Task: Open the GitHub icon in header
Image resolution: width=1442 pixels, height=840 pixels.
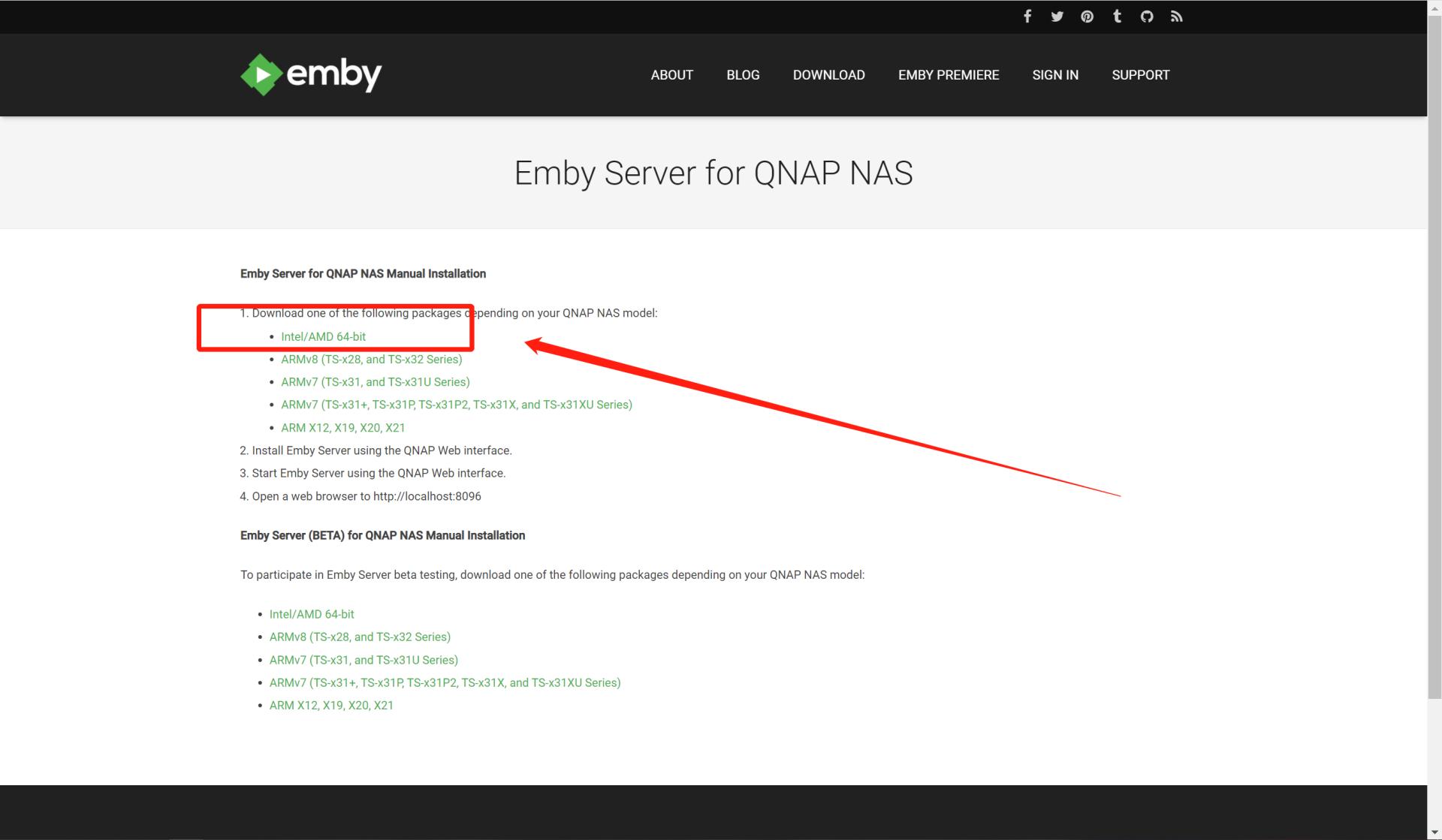Action: click(x=1146, y=17)
